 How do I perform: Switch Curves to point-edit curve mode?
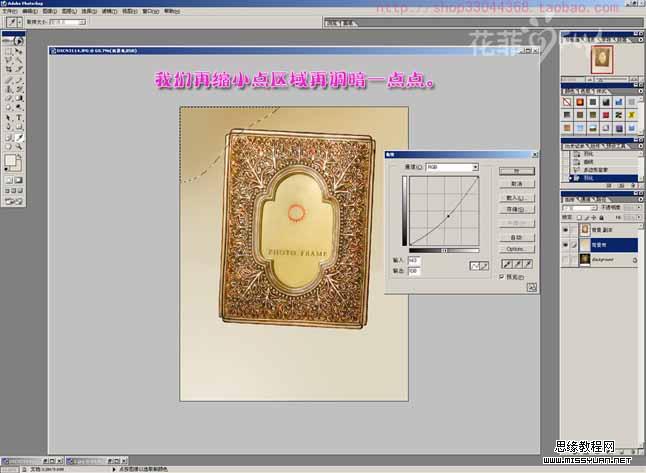tap(475, 266)
